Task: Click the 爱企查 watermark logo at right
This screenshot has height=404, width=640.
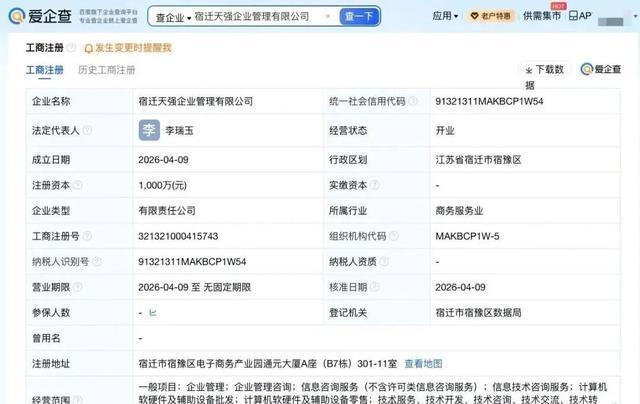Action: coord(600,69)
